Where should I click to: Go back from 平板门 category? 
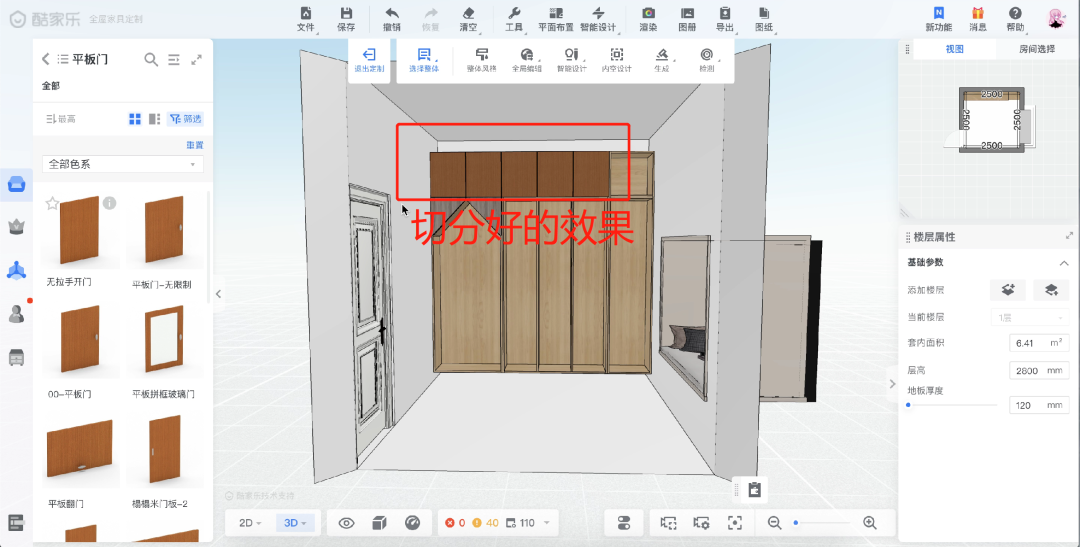point(45,59)
